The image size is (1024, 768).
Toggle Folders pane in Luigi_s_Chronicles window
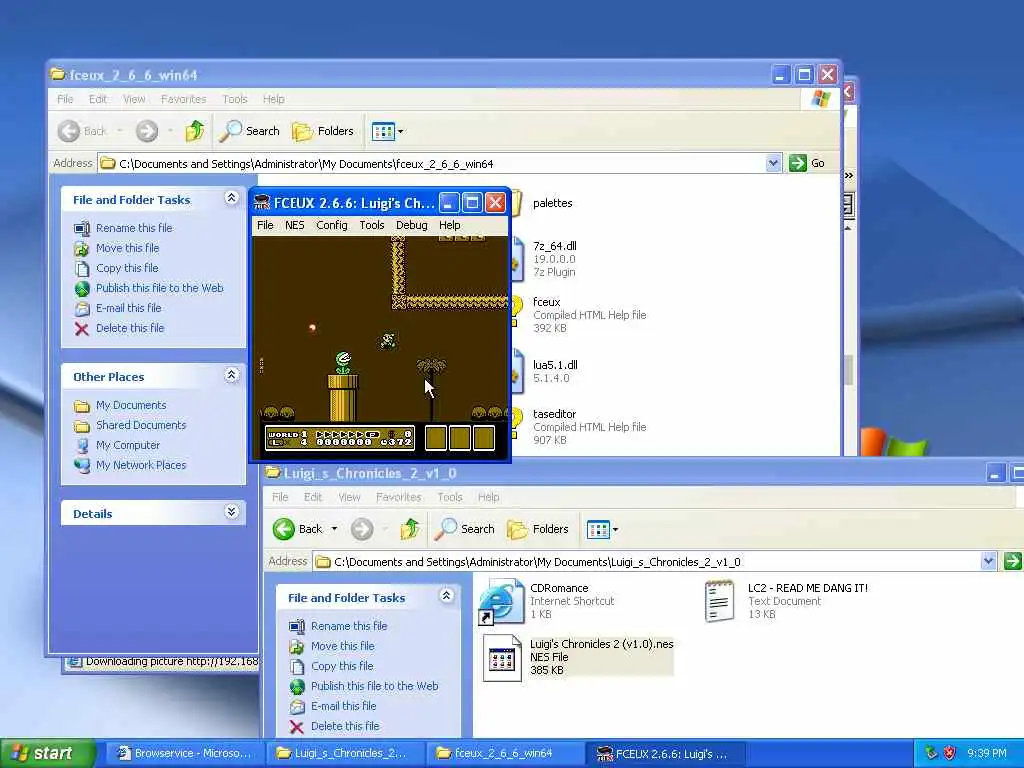(537, 529)
